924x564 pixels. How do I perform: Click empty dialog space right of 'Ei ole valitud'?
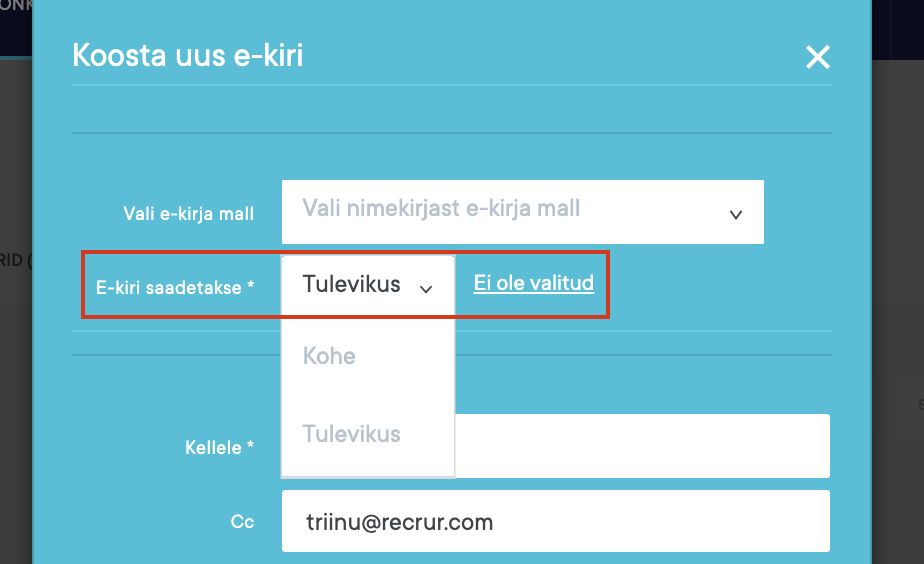[x=720, y=285]
